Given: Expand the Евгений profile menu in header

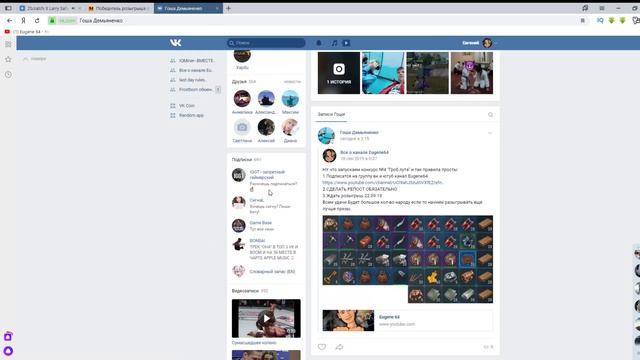Looking at the screenshot, I should 480,43.
